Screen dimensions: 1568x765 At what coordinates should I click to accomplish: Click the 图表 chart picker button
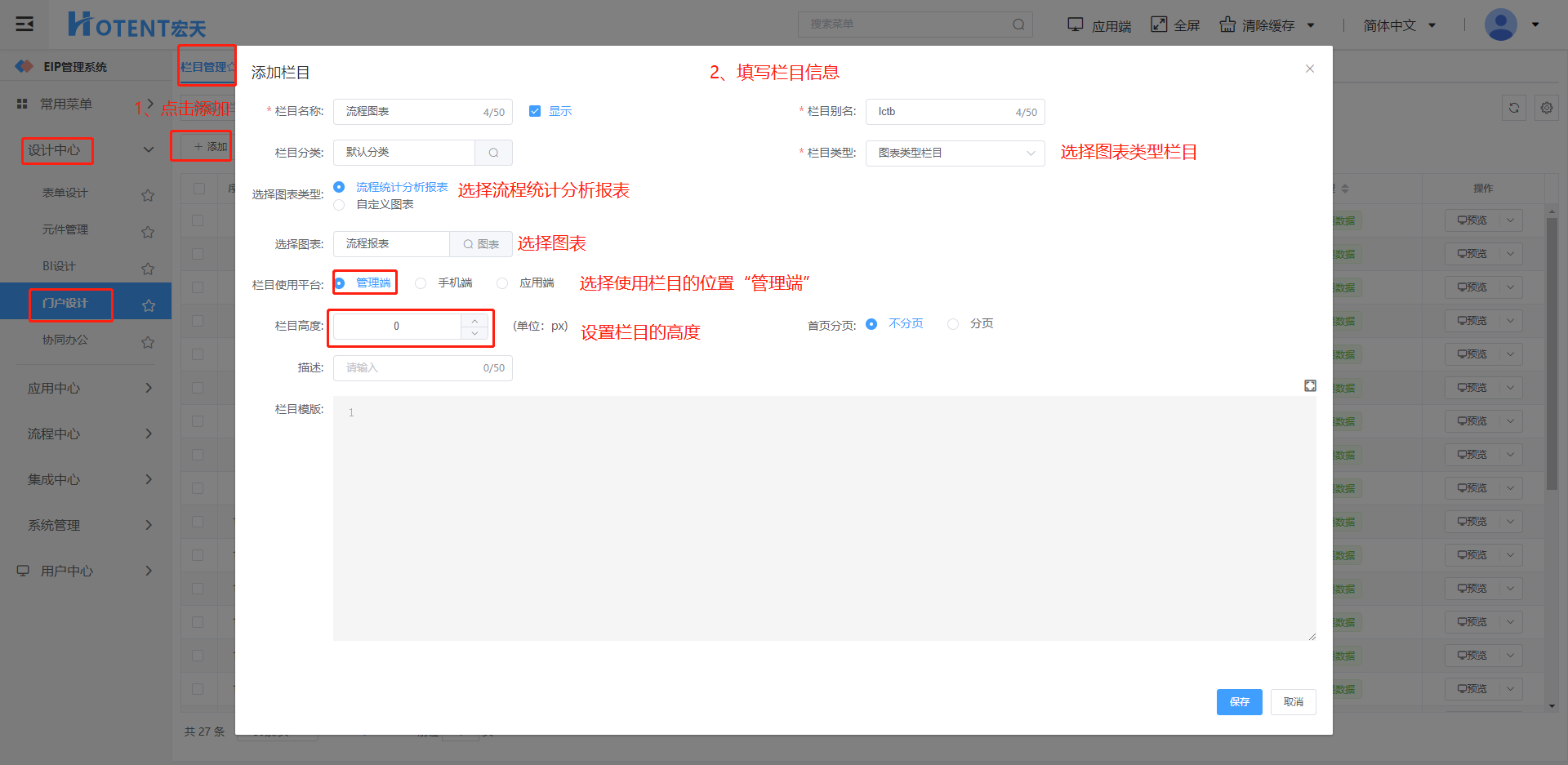pyautogui.click(x=481, y=244)
